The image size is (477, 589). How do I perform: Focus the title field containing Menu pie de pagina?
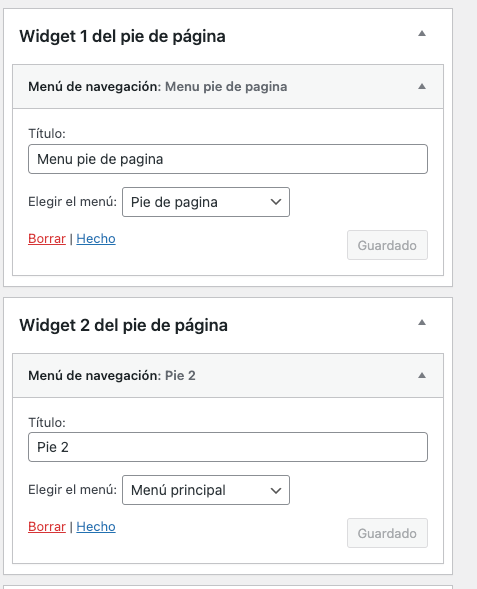pos(228,159)
